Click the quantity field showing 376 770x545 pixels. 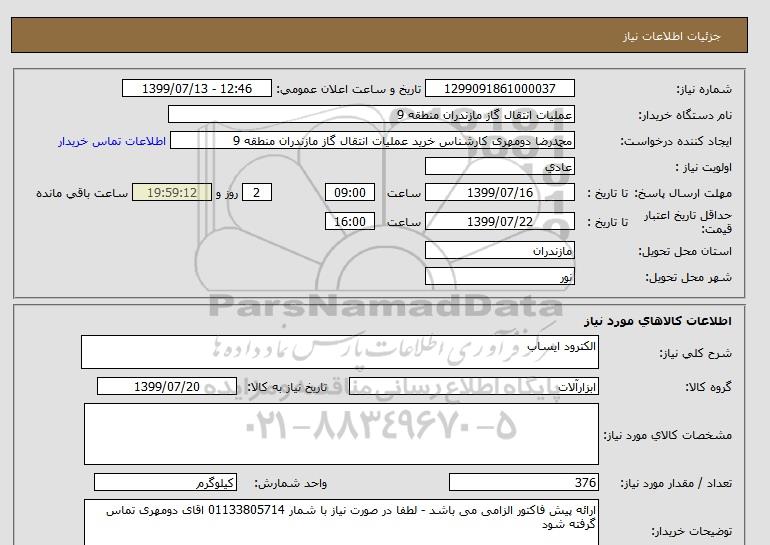pos(523,482)
